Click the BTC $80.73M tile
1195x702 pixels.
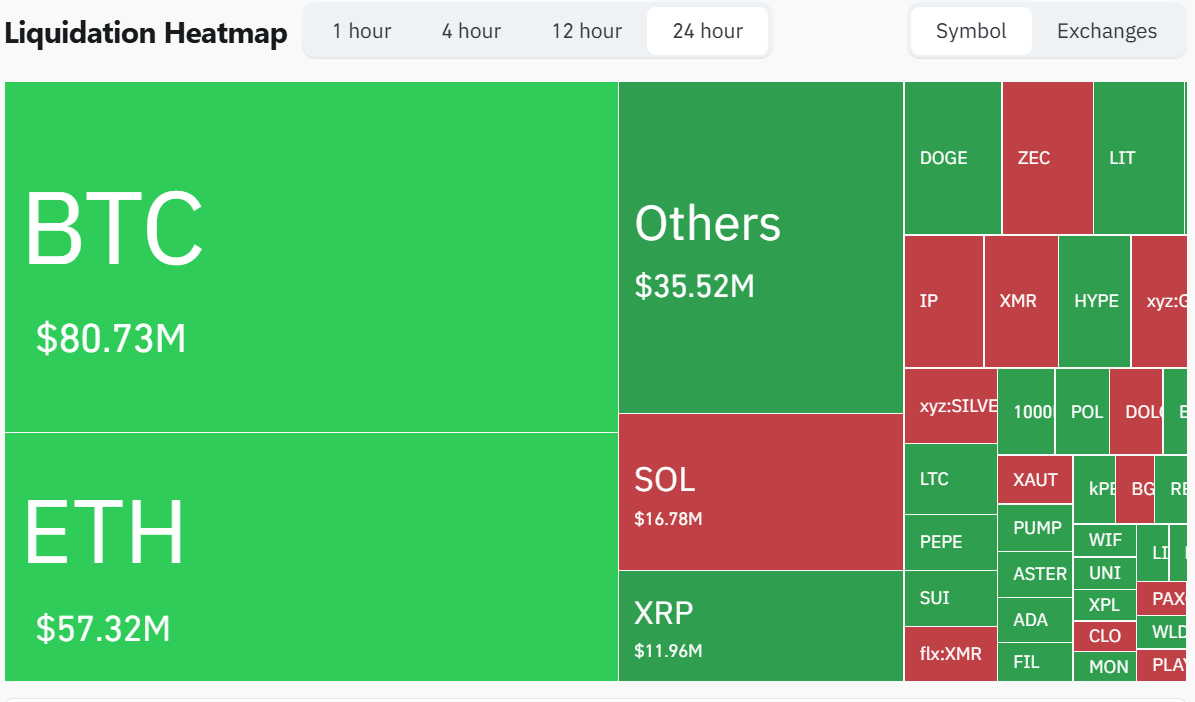tap(311, 257)
